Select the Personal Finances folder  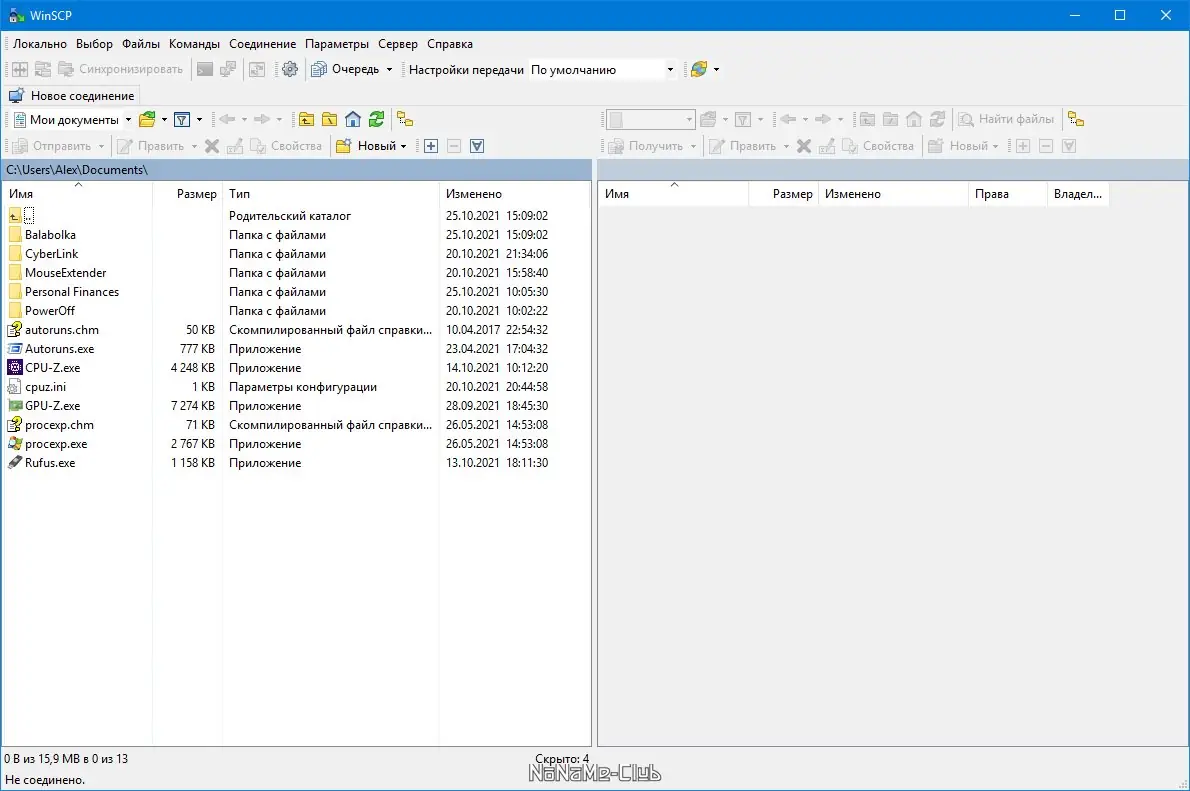tap(71, 292)
